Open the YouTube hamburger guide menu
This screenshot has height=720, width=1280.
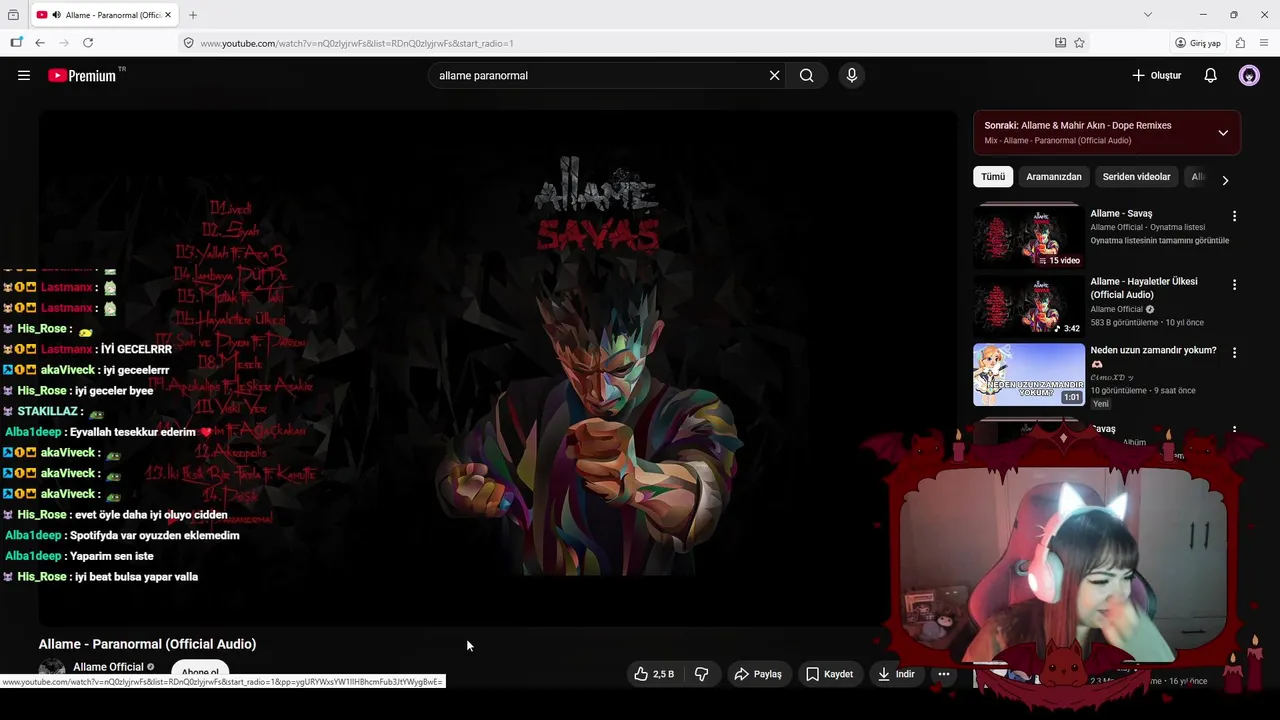(24, 75)
